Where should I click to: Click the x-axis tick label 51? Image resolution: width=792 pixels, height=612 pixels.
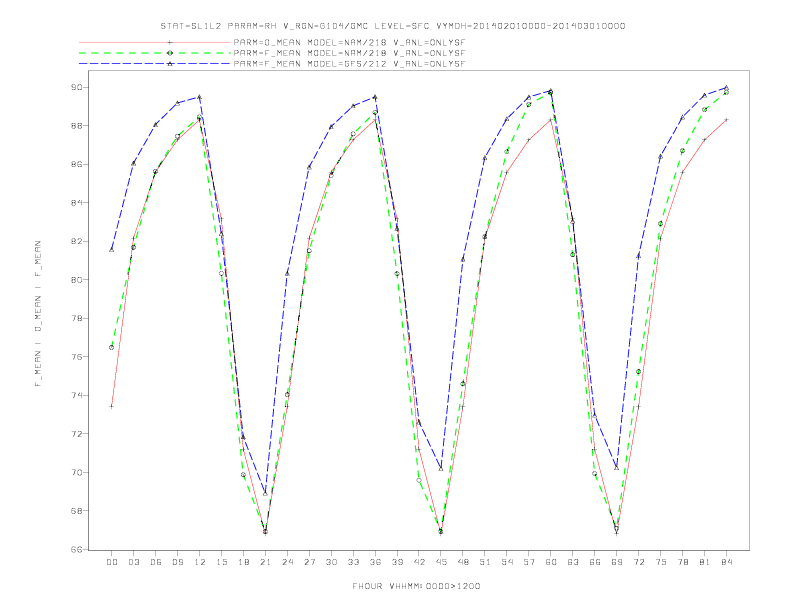tap(485, 562)
